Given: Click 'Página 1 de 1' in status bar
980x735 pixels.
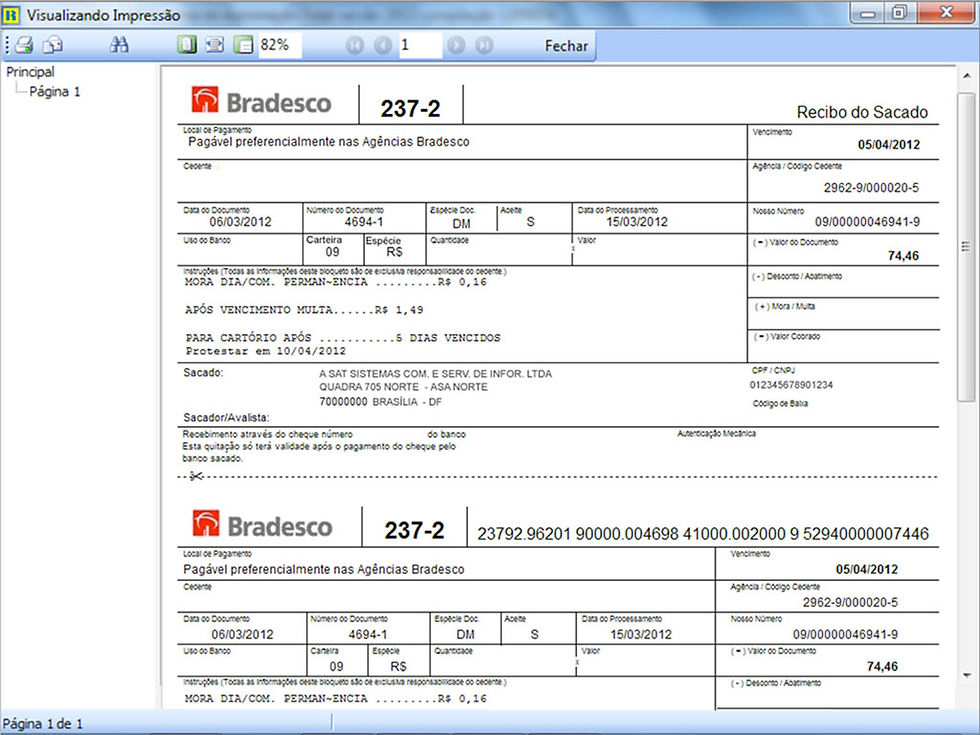Looking at the screenshot, I should [x=42, y=724].
